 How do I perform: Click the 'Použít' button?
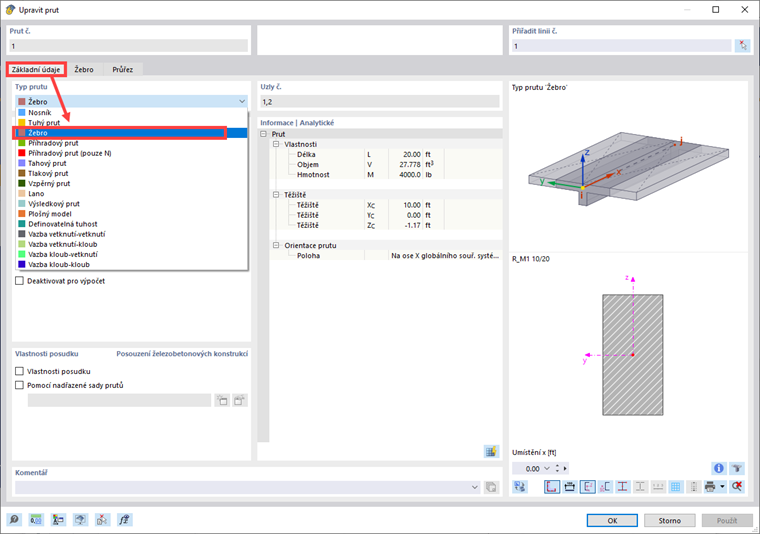point(727,520)
